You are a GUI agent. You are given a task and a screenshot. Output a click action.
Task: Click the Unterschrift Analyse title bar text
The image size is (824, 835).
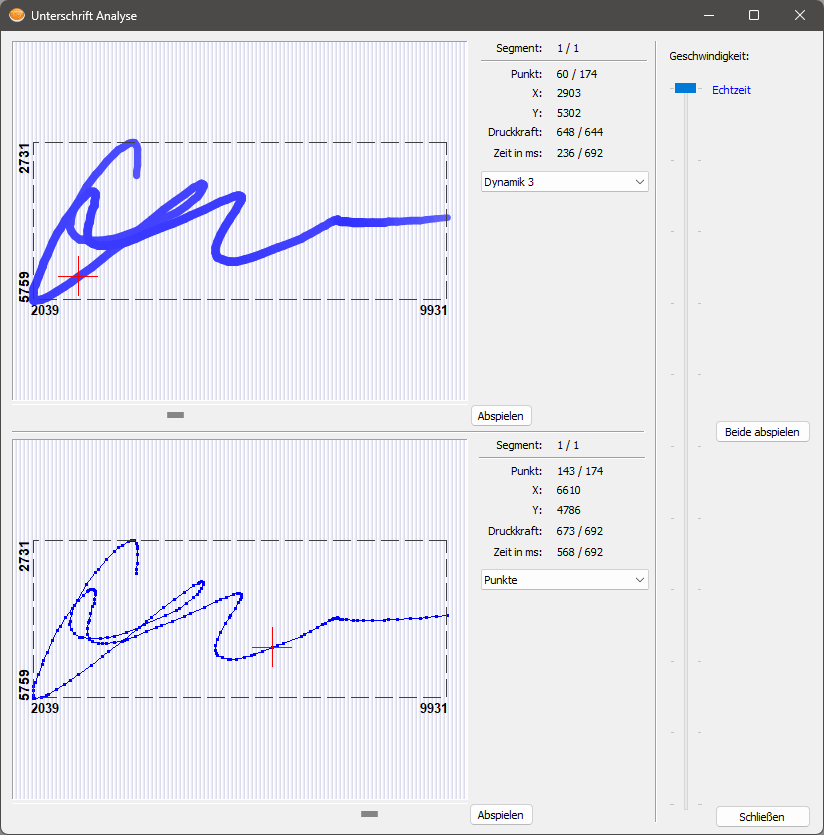(x=85, y=16)
